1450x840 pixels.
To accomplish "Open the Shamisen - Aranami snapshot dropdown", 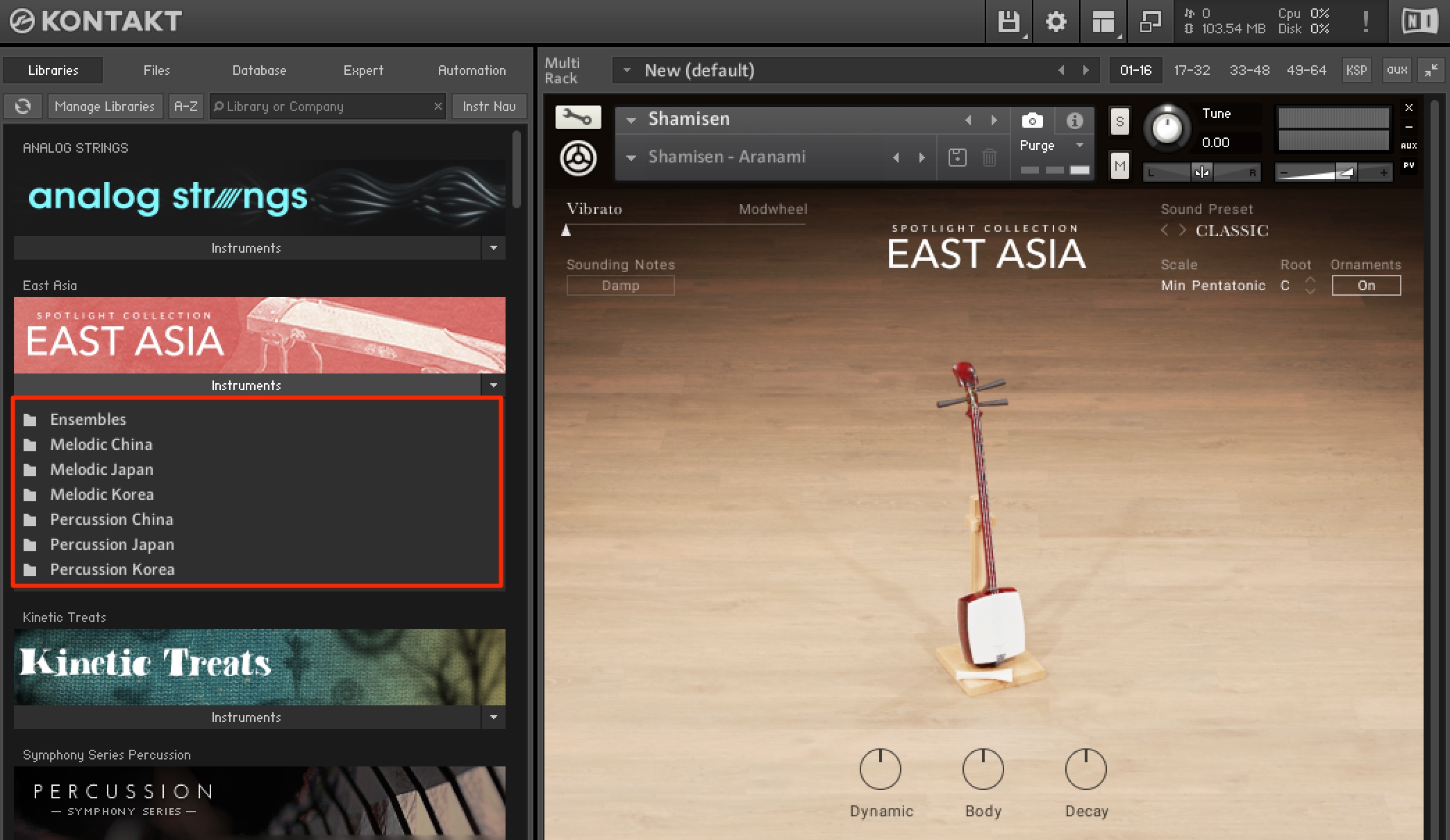I will click(x=631, y=158).
